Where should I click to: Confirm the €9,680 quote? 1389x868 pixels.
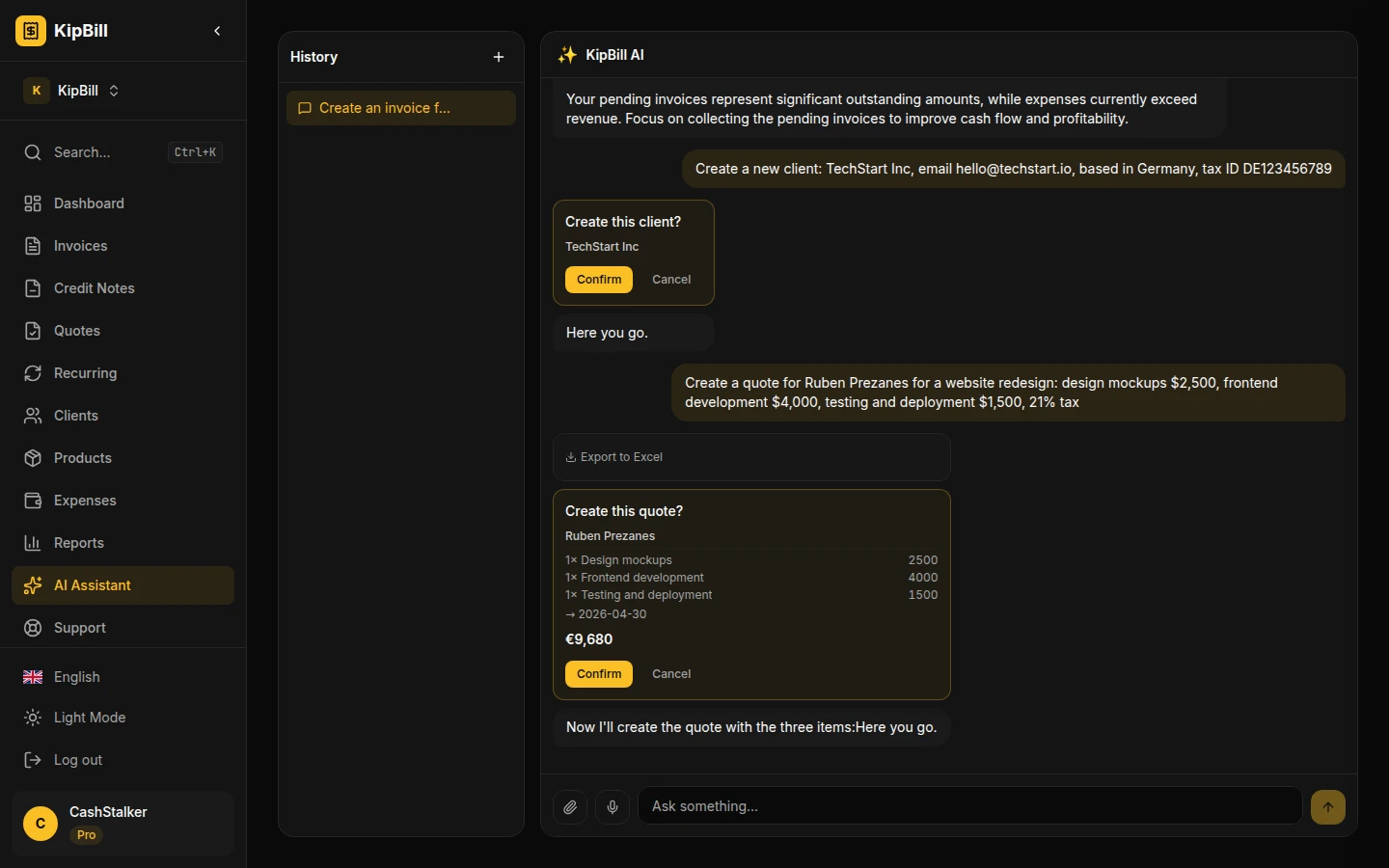[x=599, y=674]
